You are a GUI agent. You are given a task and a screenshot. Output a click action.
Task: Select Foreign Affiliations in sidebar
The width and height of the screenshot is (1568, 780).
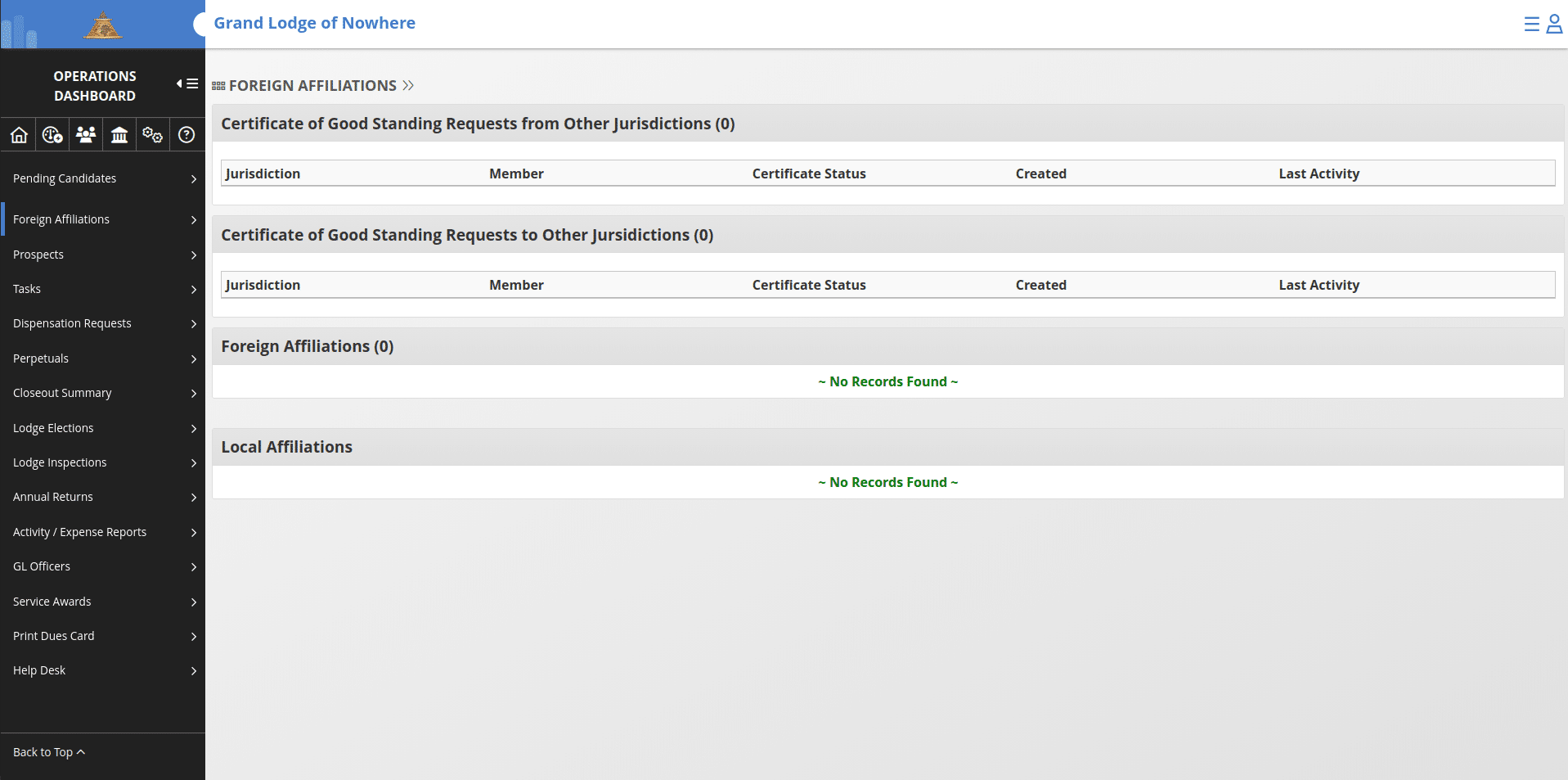pyautogui.click(x=103, y=219)
